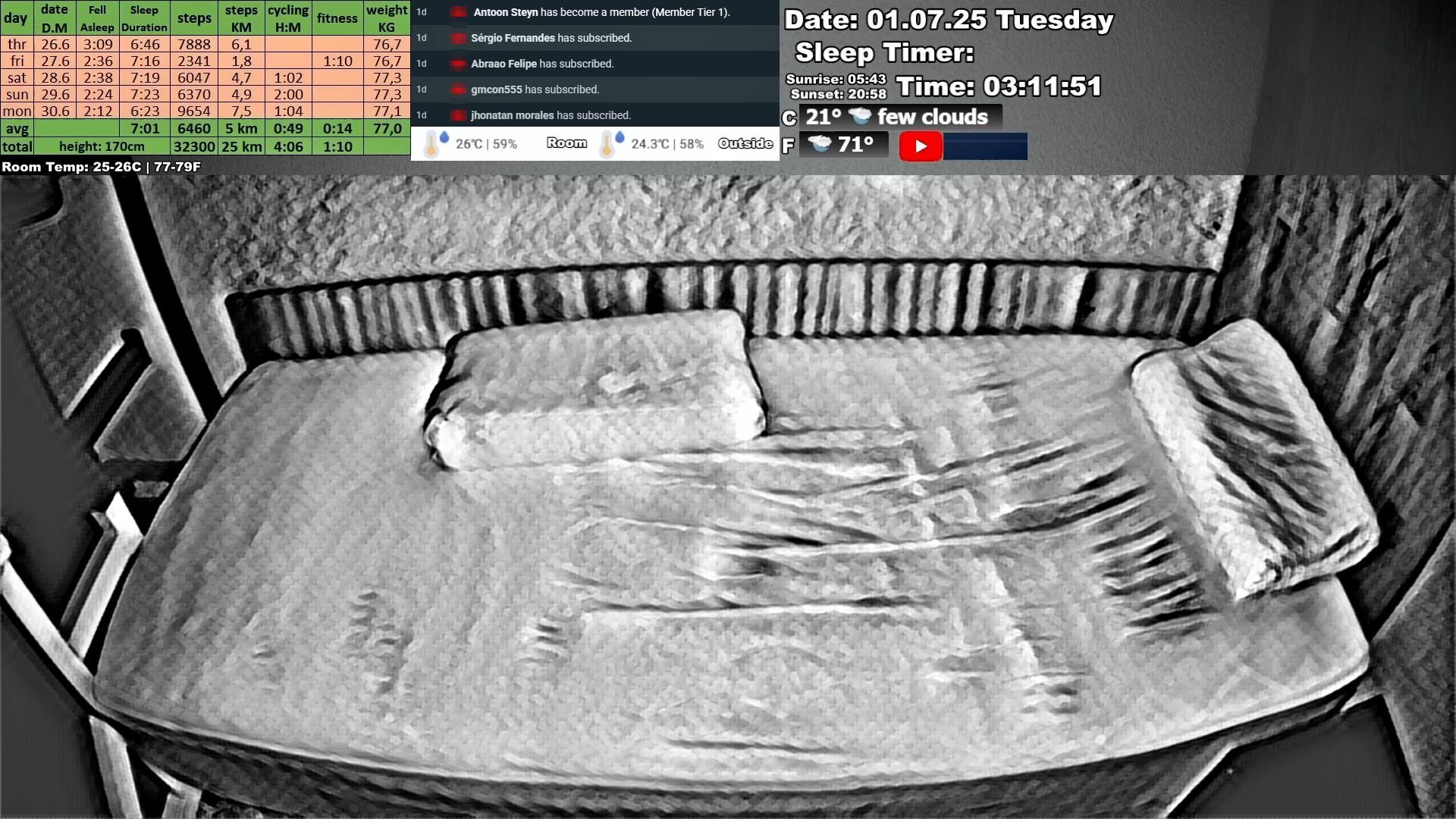The width and height of the screenshot is (1456, 819).
Task: Select gmcon555 has subscribed row
Action: [x=595, y=89]
